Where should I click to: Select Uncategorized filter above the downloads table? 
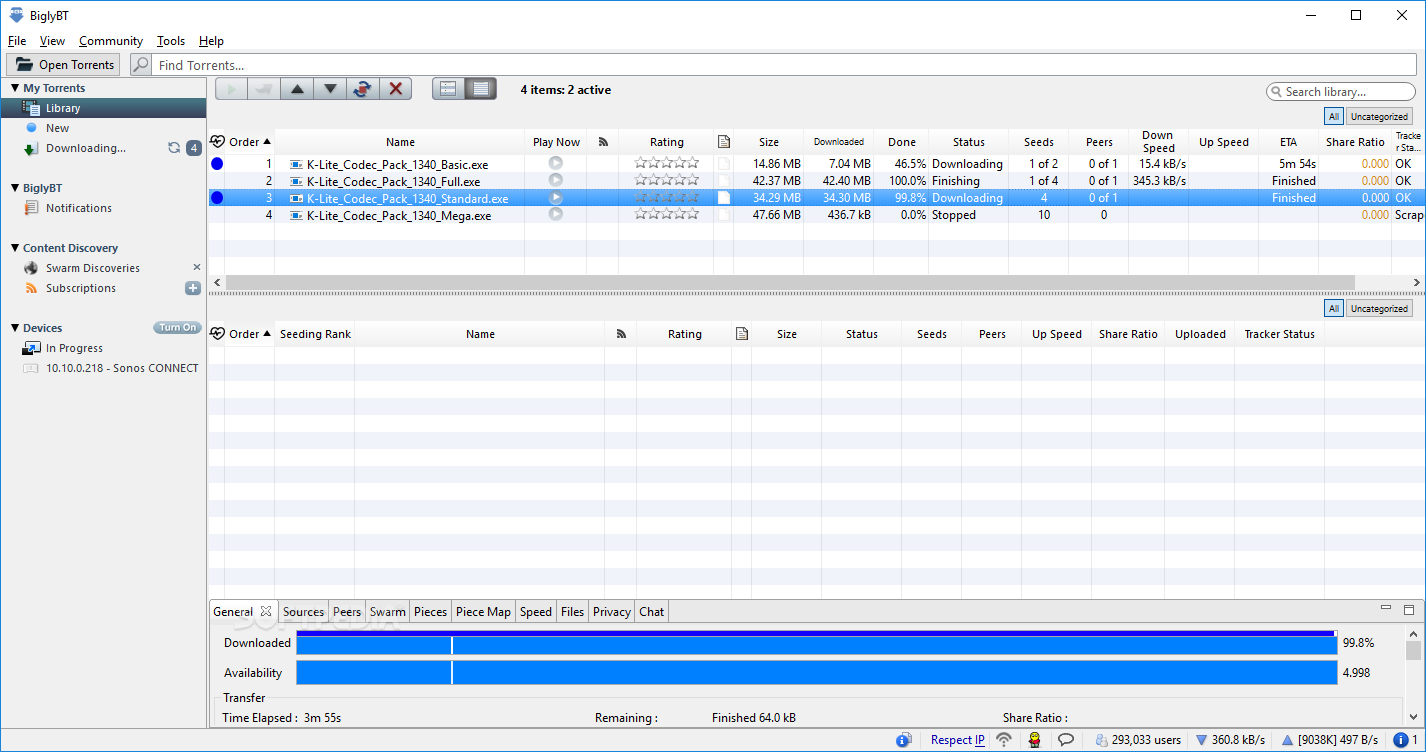click(1379, 116)
